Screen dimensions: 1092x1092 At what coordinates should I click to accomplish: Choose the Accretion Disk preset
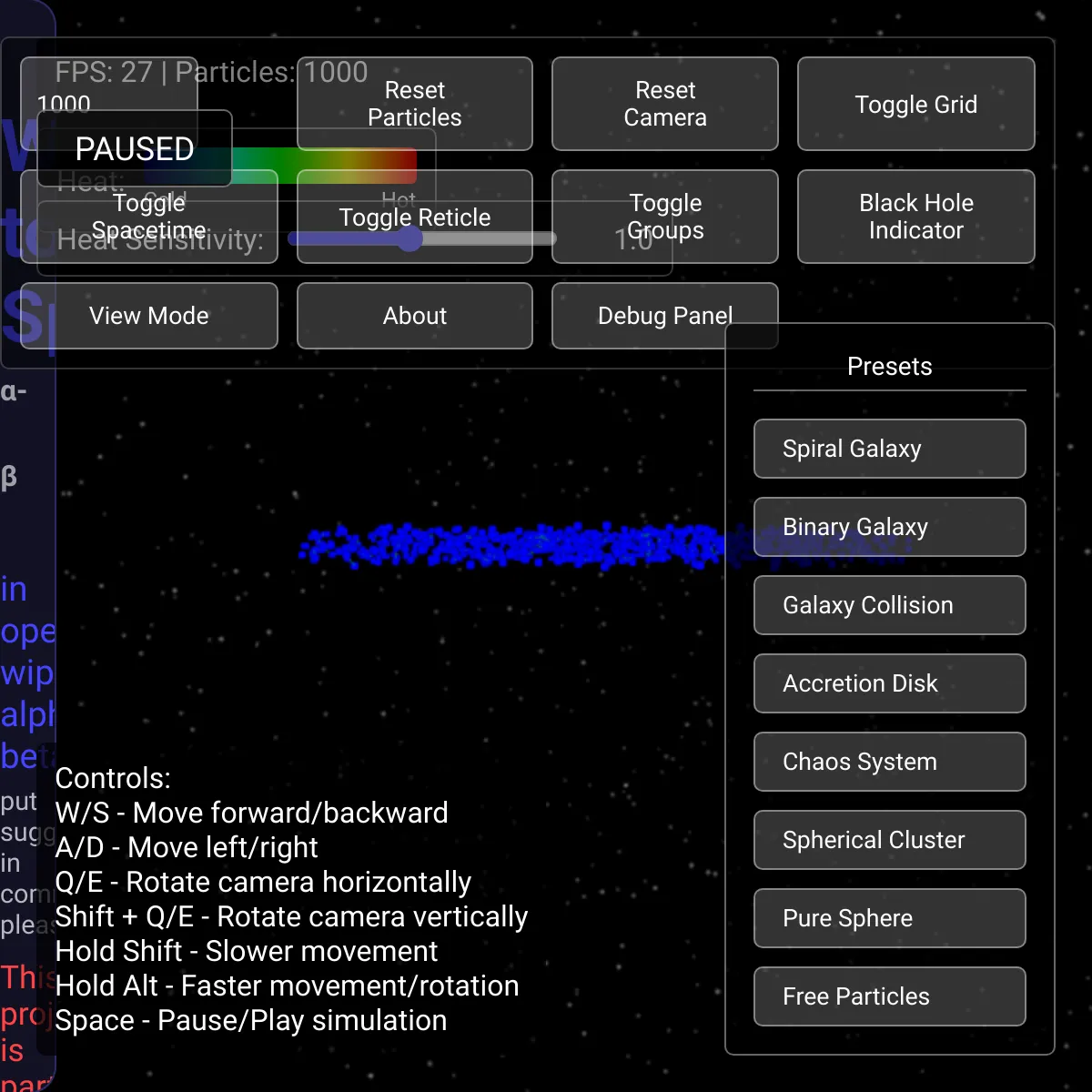(890, 683)
